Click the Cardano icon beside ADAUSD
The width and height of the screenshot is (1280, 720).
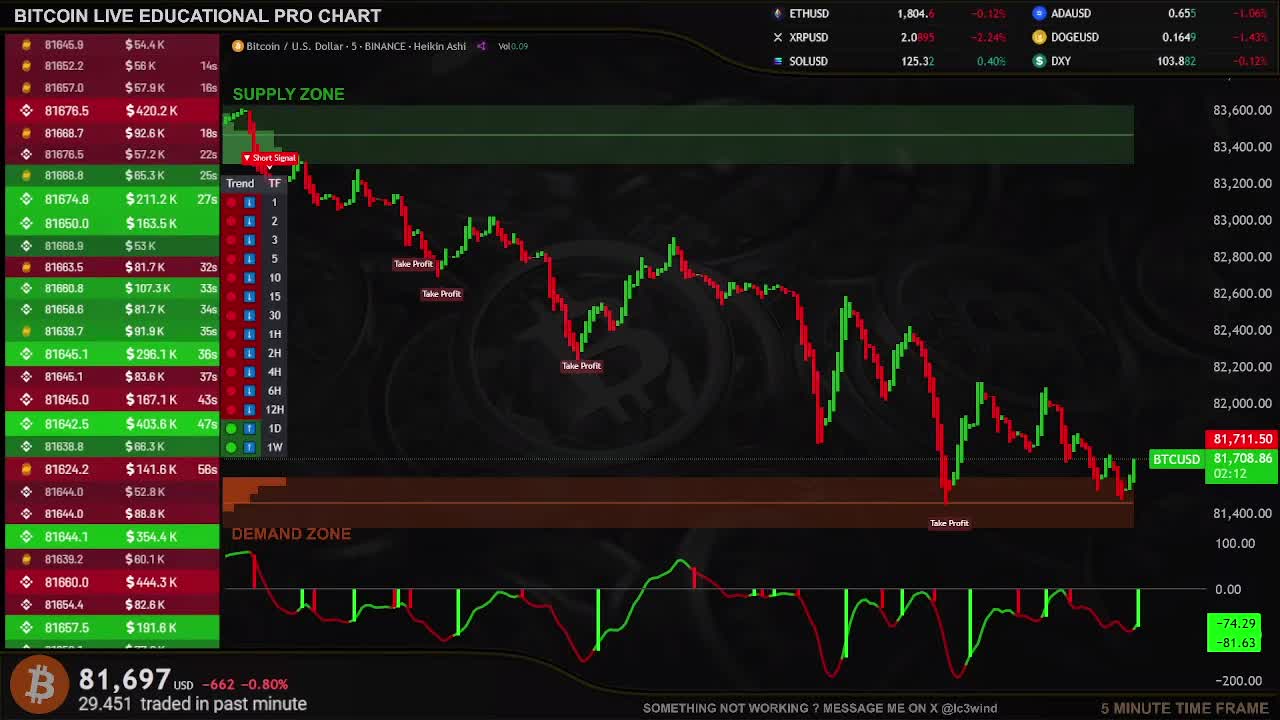pyautogui.click(x=1039, y=14)
